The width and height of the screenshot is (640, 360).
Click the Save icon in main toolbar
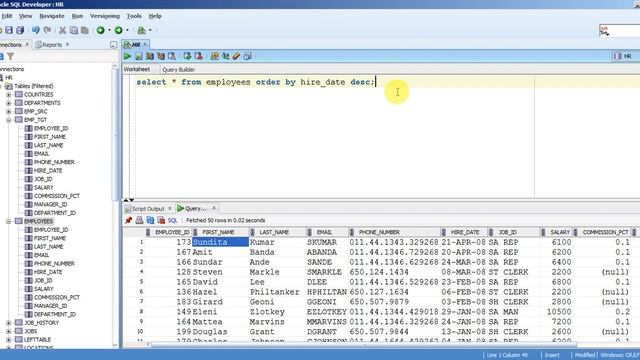point(9,30)
